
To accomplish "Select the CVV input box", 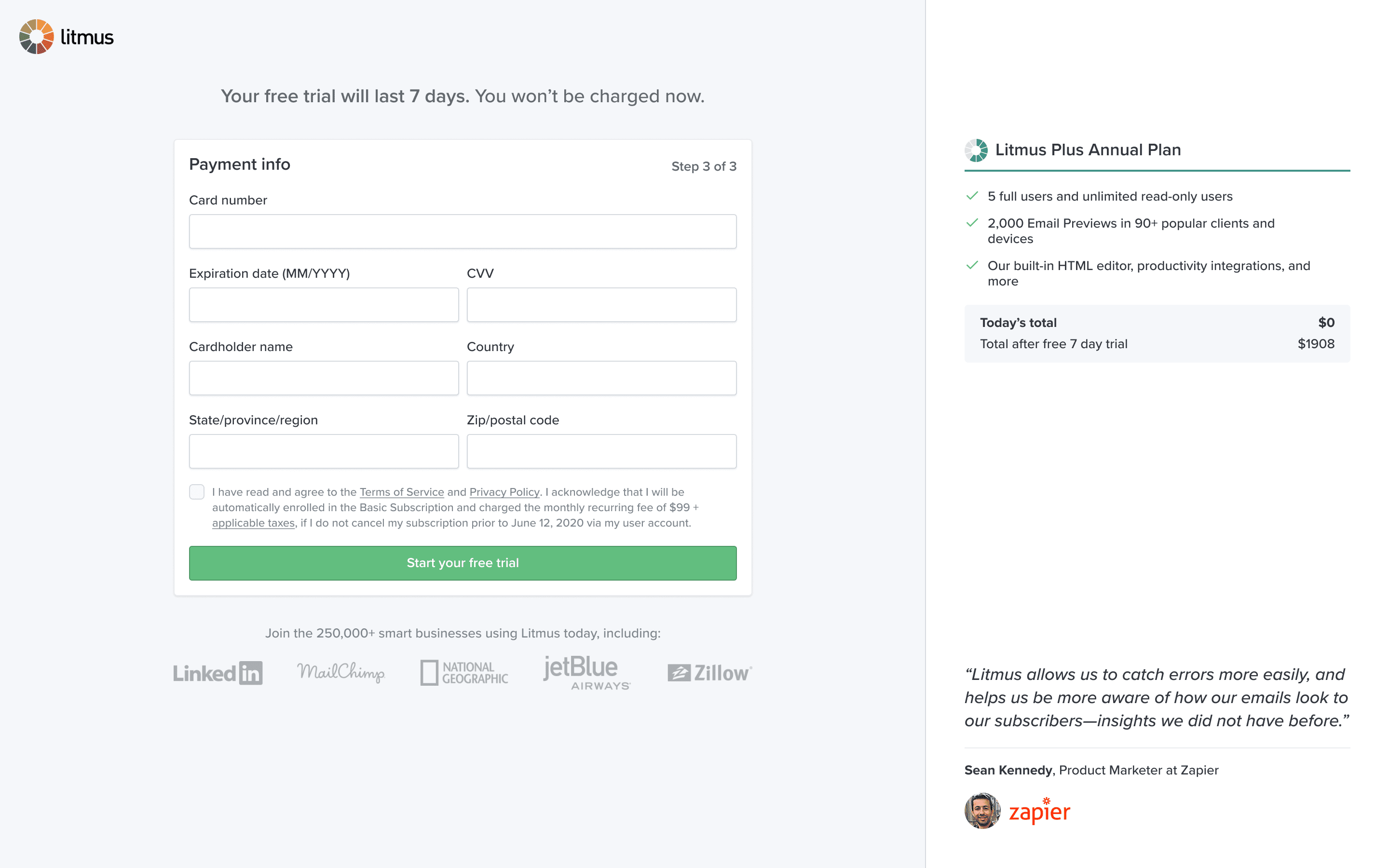I will point(601,305).
